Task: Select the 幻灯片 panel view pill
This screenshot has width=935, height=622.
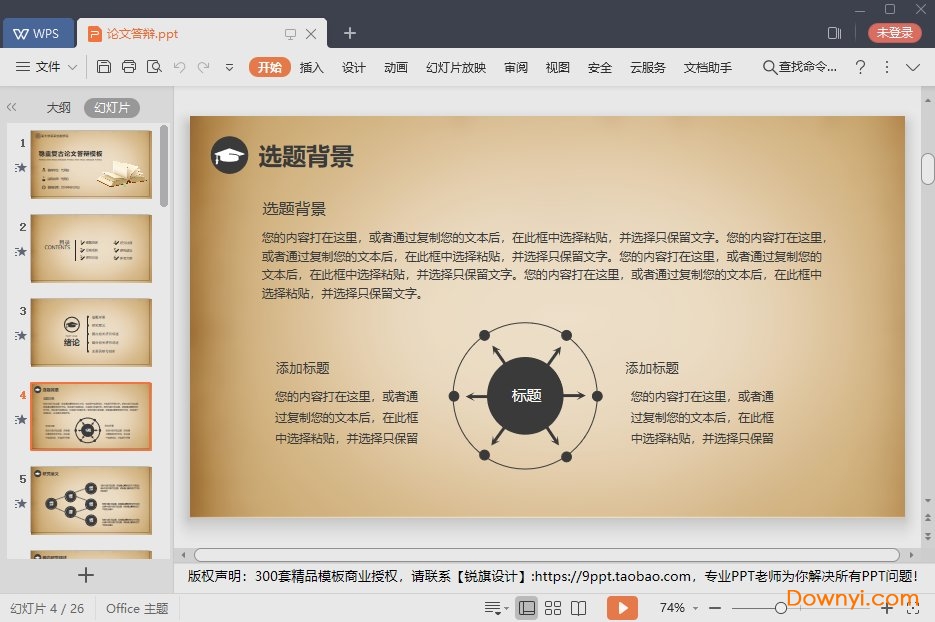Action: pyautogui.click(x=111, y=108)
